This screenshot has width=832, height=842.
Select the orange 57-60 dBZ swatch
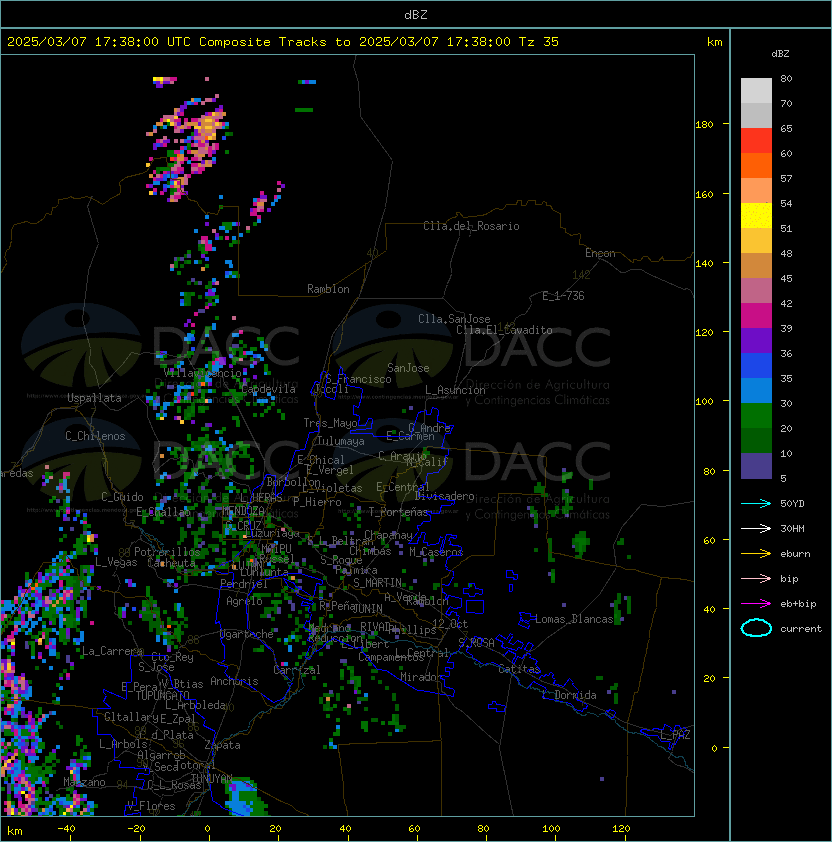tap(756, 165)
